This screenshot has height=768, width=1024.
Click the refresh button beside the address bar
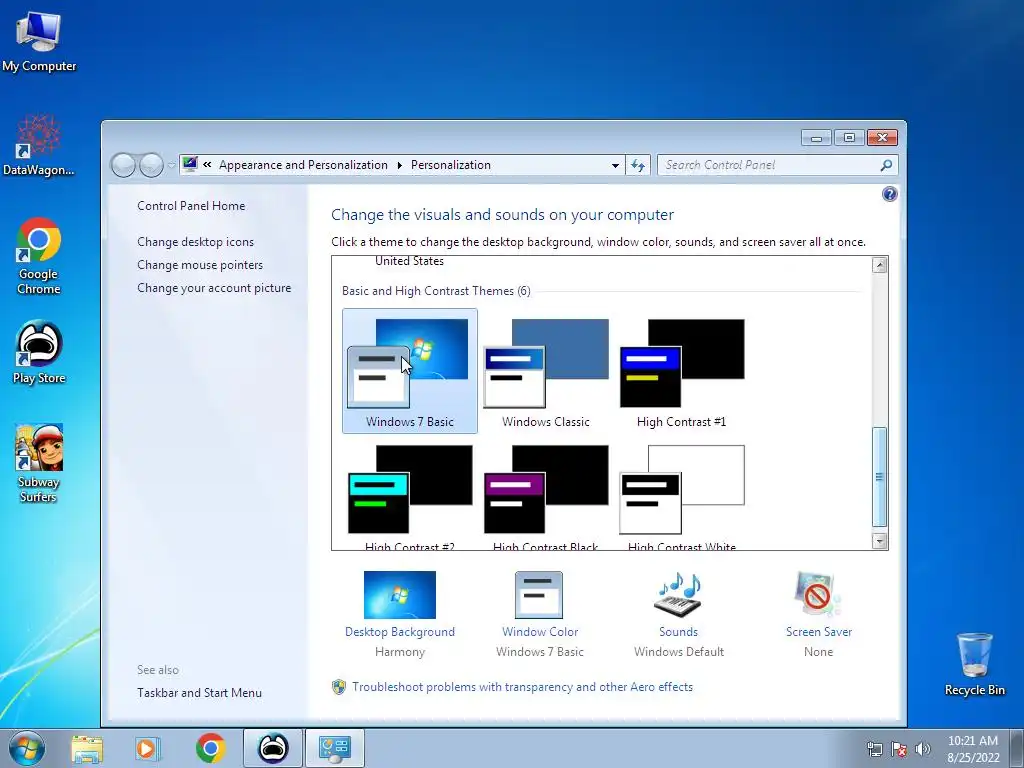[x=638, y=165]
